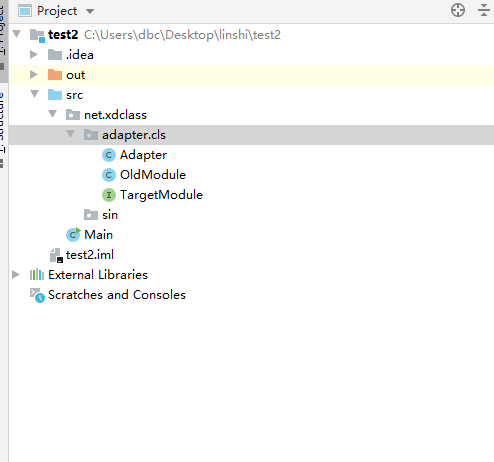
Task: Collapse the src folder arrow
Action: coord(34,94)
